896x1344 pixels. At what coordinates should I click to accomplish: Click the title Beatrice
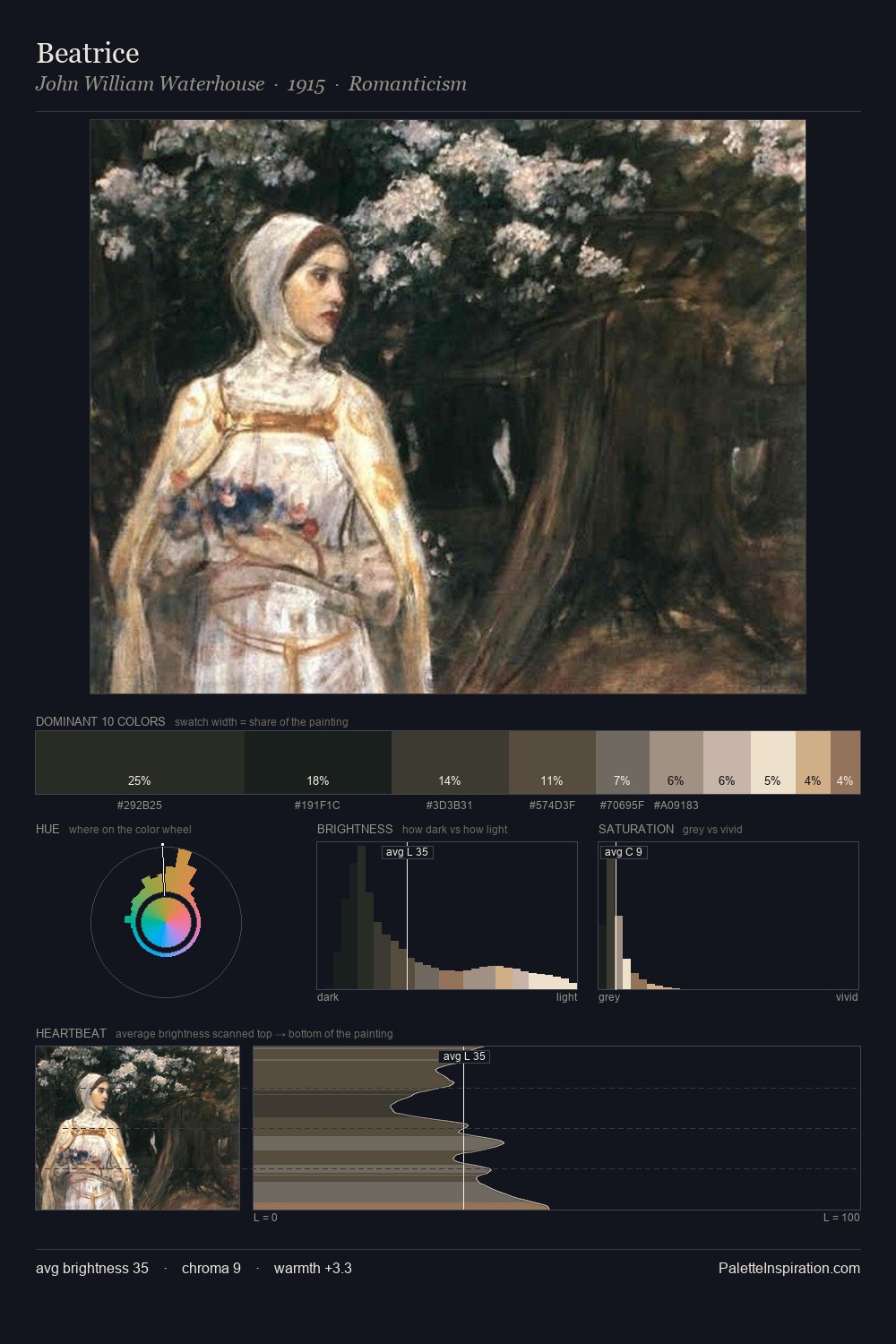click(88, 53)
